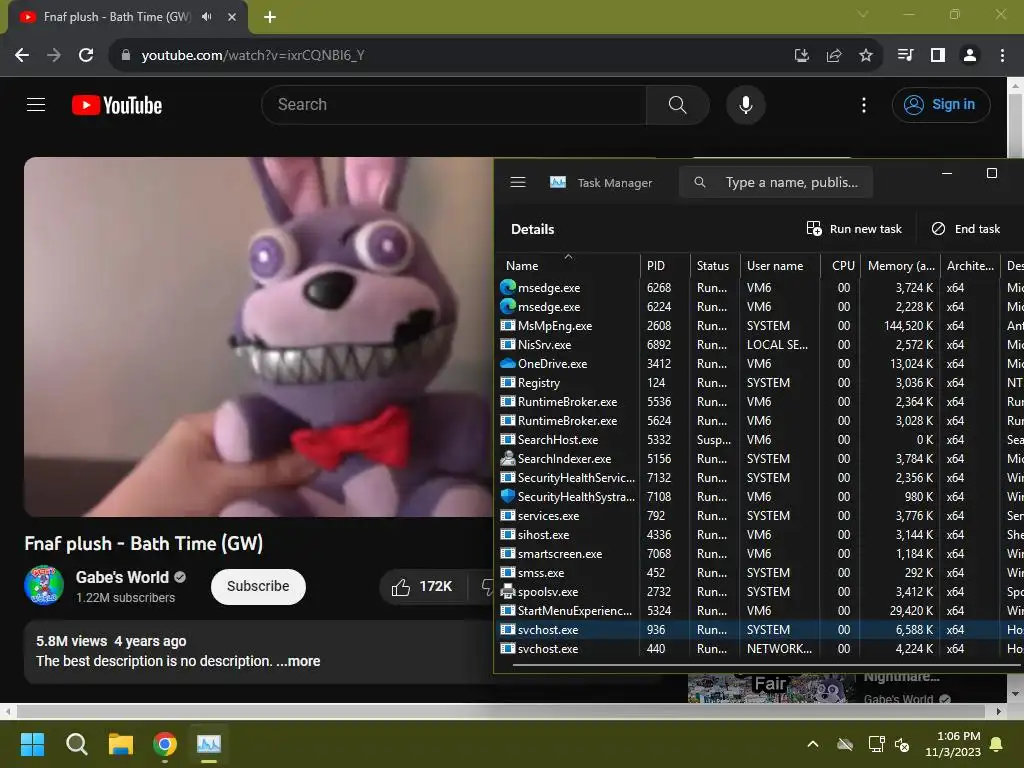The image size is (1024, 768).
Task: Open a new Chrome tab
Action: point(270,17)
